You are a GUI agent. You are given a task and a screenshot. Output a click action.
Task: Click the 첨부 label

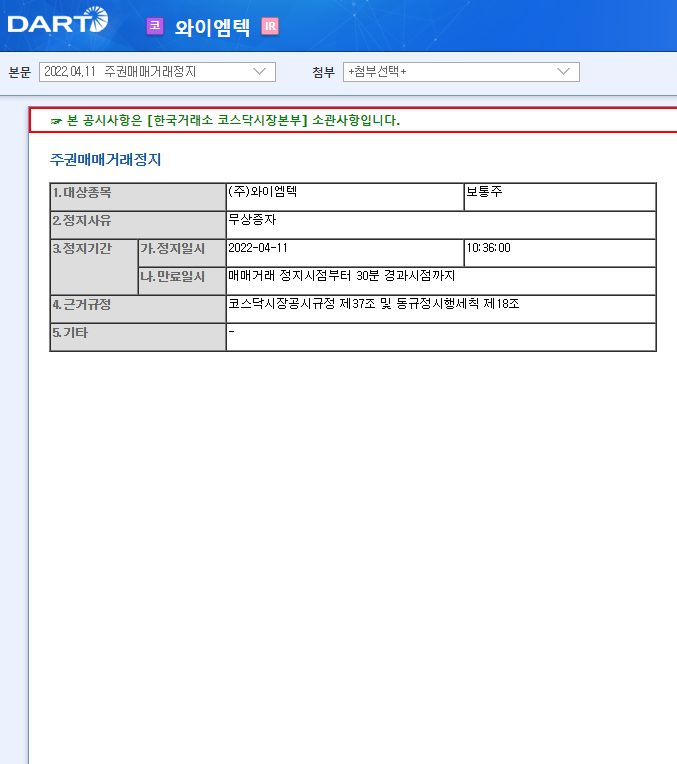click(x=324, y=72)
